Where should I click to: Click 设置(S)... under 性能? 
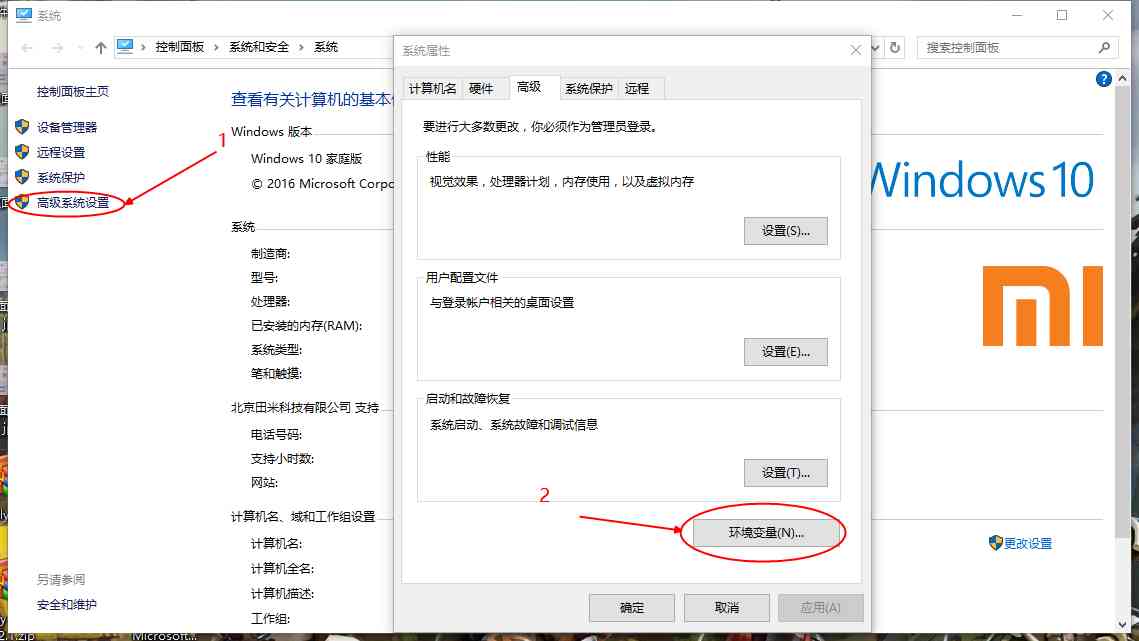785,231
